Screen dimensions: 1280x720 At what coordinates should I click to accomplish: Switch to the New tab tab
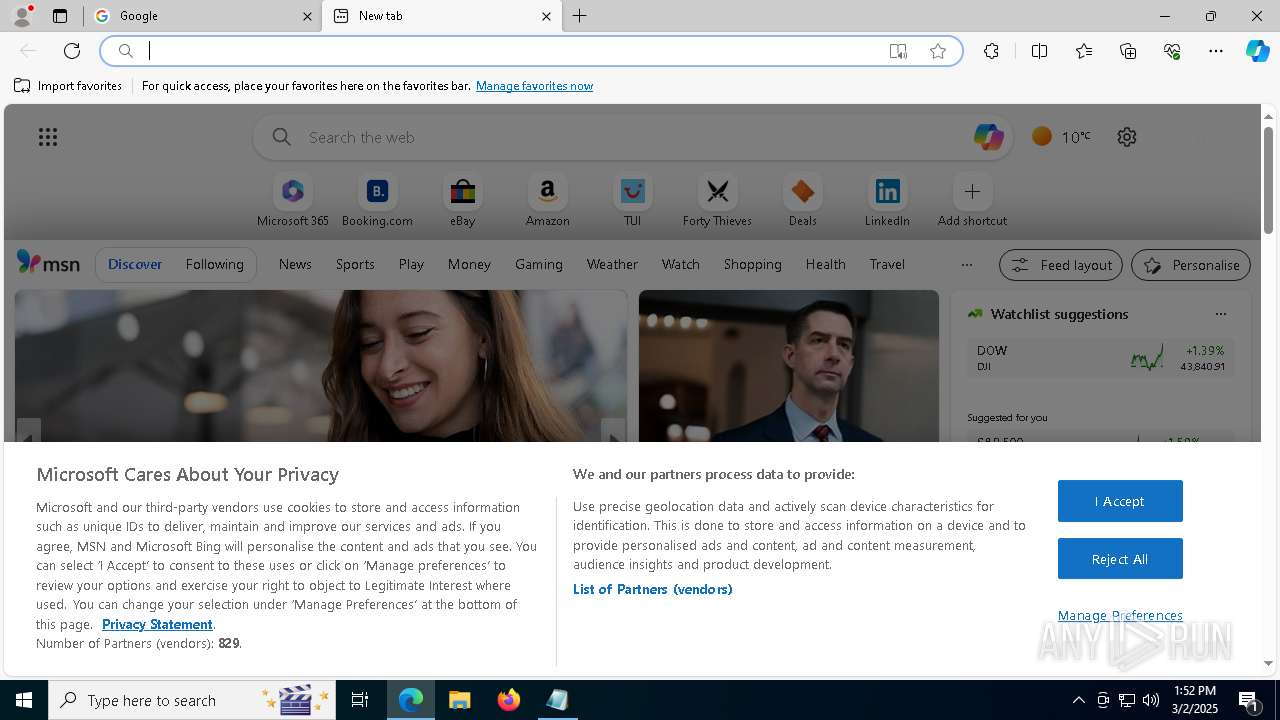[x=440, y=16]
